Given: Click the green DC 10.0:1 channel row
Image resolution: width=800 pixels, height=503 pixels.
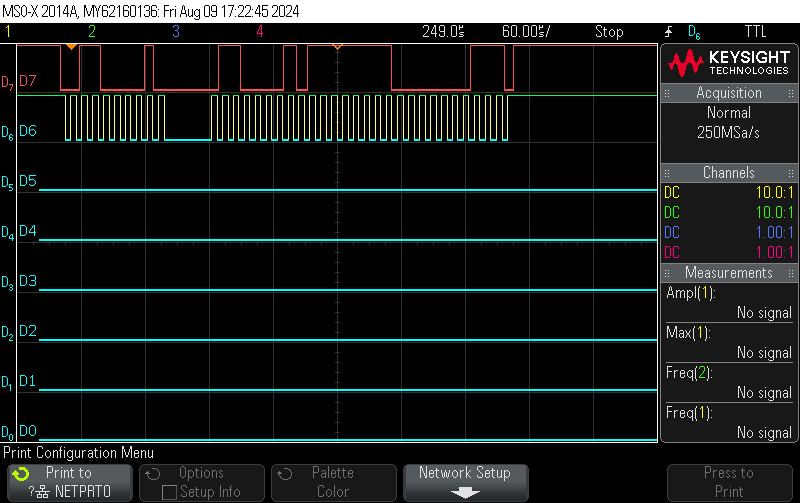Looking at the screenshot, I should click(729, 212).
